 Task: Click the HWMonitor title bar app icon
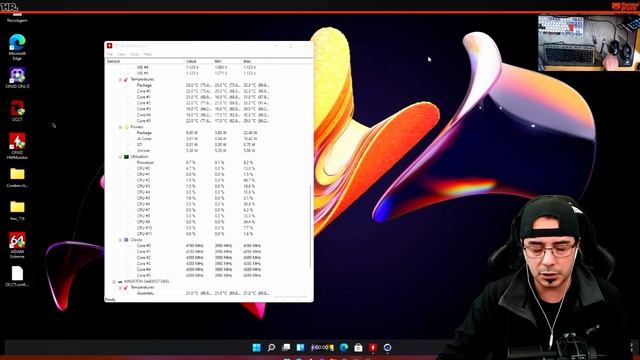(x=109, y=46)
